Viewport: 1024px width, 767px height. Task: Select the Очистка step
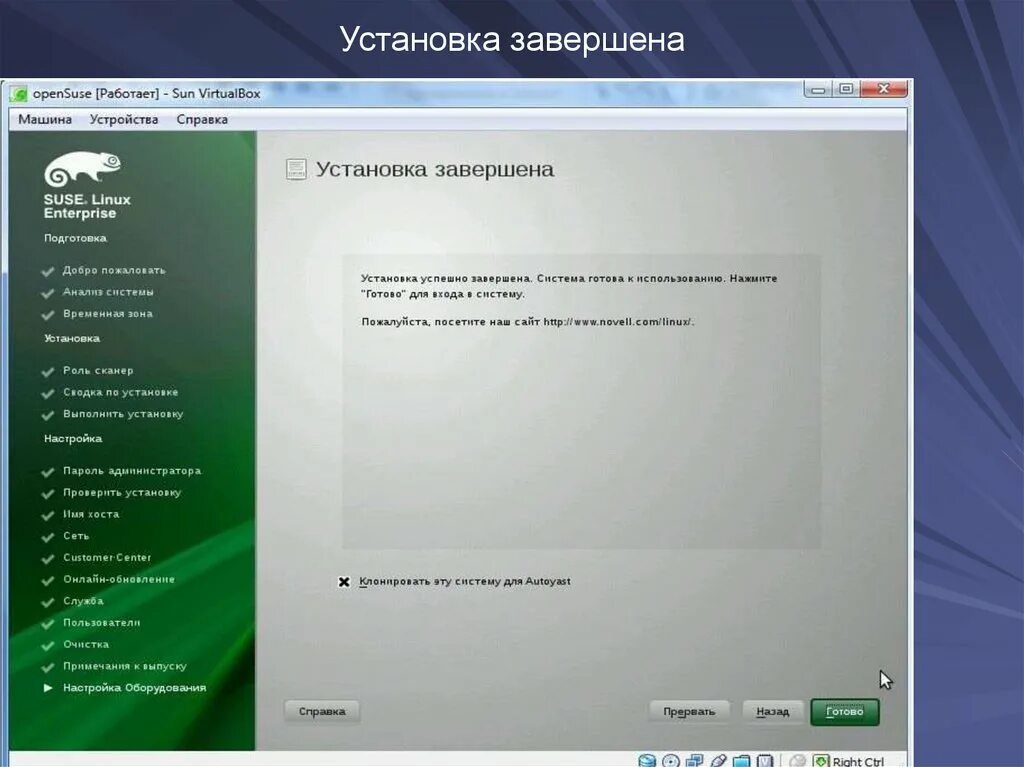point(86,644)
